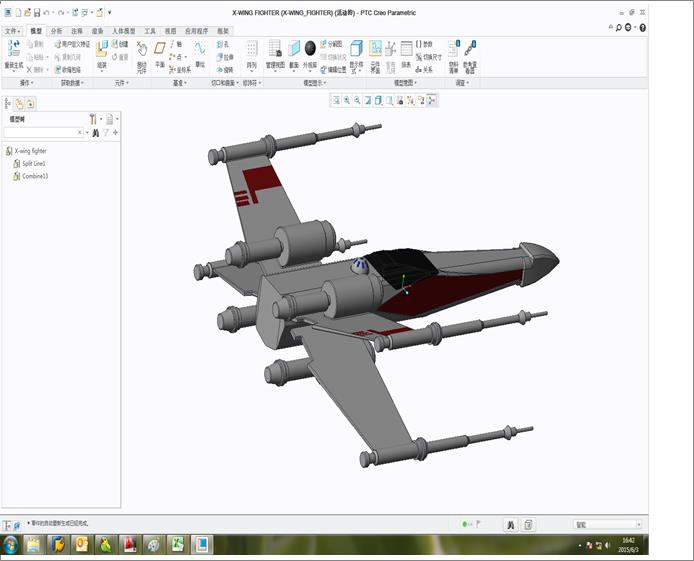Select Combine13 in model tree
The image size is (694, 561).
pyautogui.click(x=31, y=176)
